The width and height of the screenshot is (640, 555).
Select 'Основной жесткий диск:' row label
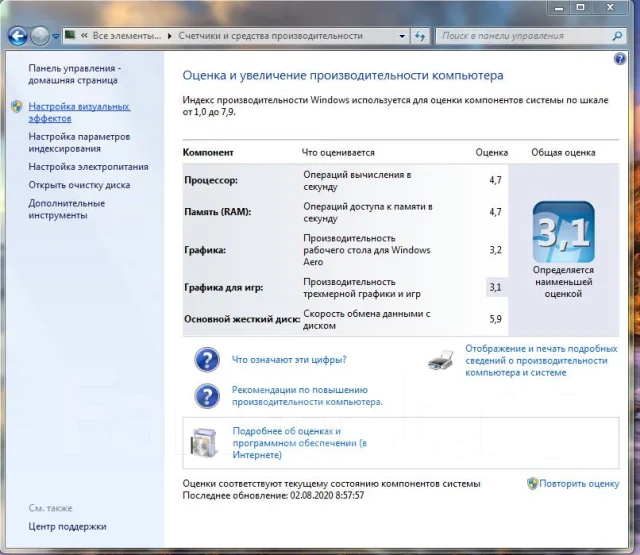pyautogui.click(x=242, y=319)
